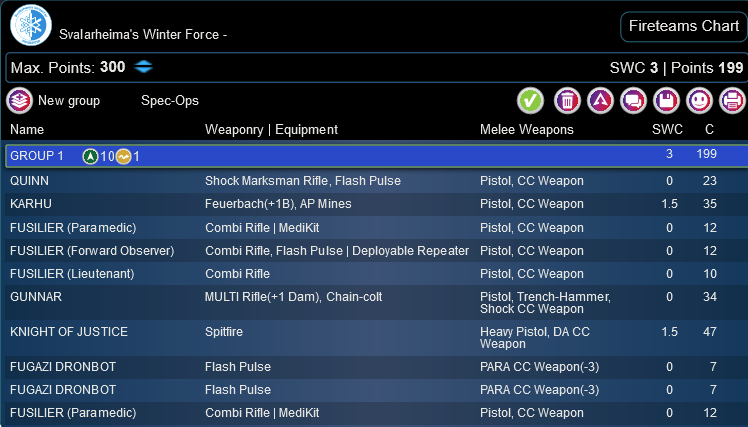Click the green checkmark validate icon
The image size is (748, 427).
tap(530, 101)
